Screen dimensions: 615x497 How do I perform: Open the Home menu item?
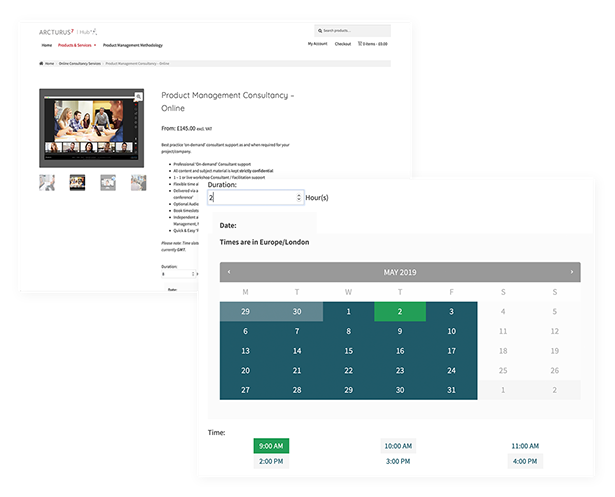tap(46, 45)
